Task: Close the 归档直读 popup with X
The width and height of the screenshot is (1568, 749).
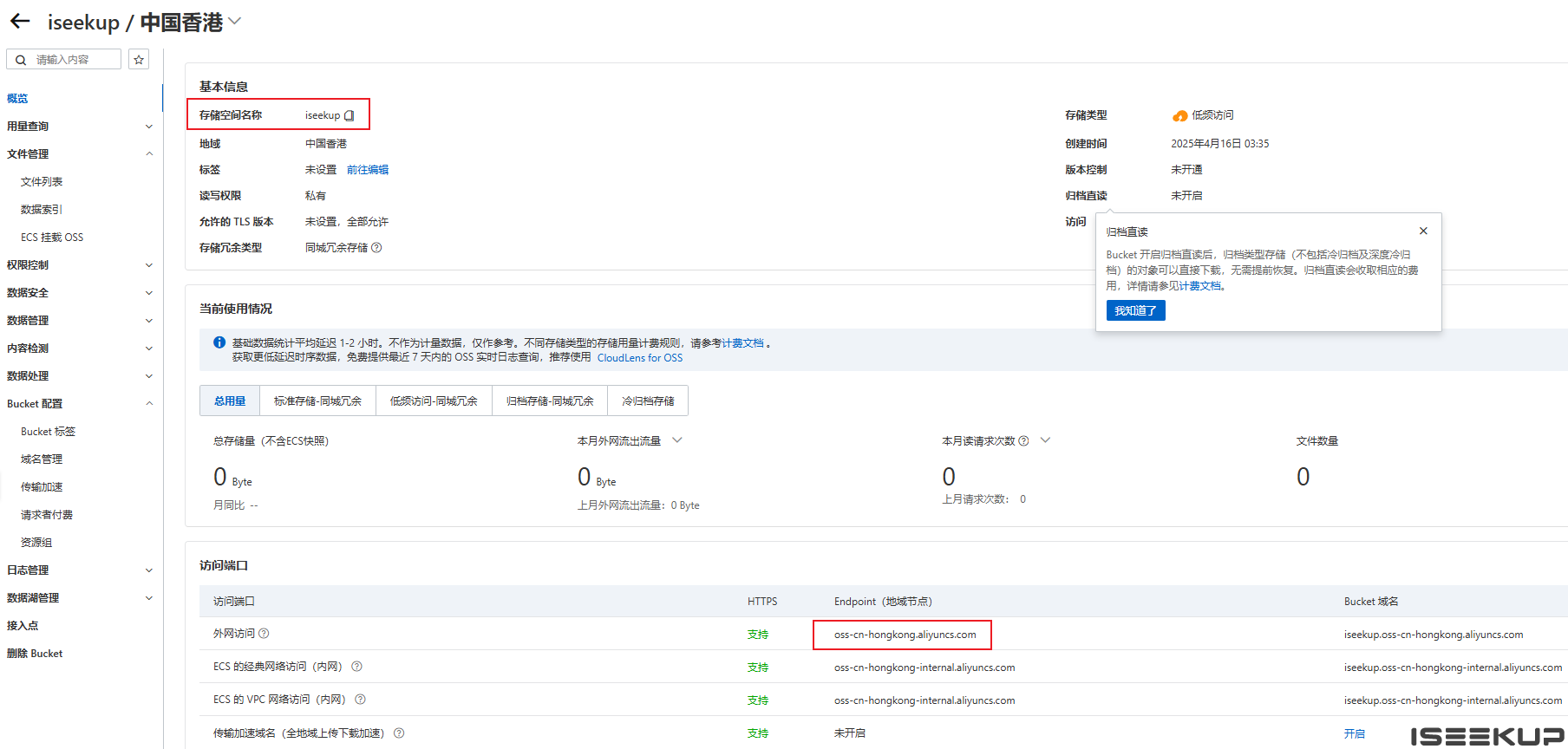Action: [x=1423, y=231]
